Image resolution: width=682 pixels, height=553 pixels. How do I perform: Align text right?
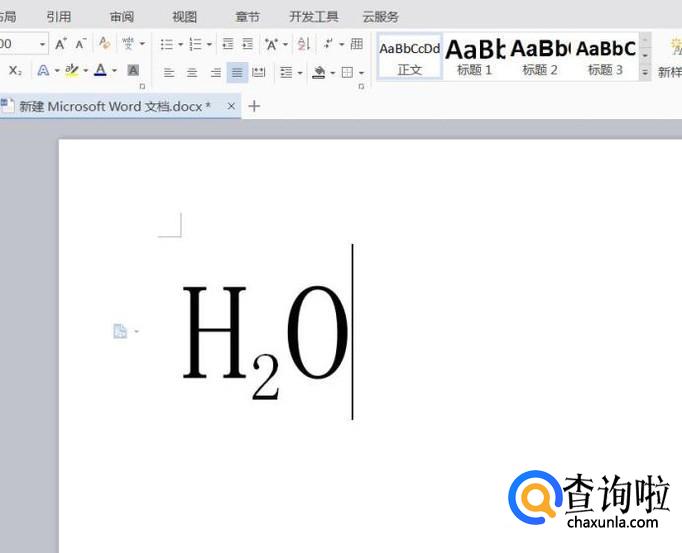tap(215, 73)
